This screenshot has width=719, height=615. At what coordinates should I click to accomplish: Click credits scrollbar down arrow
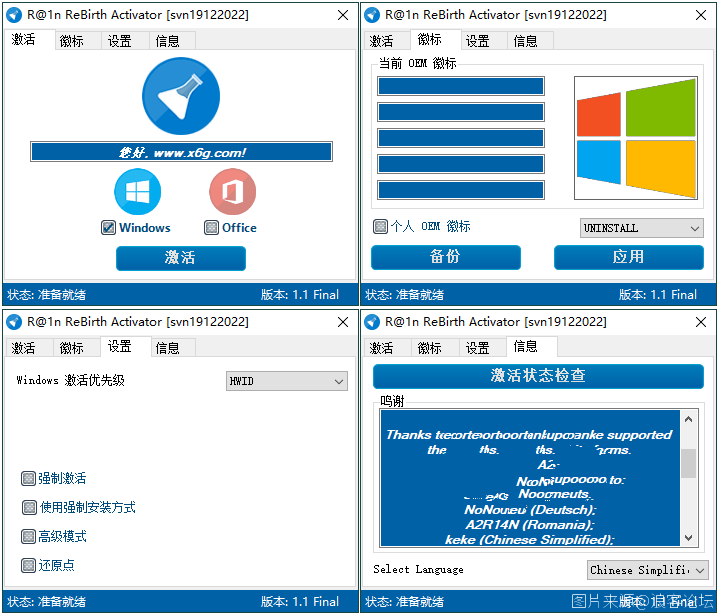pyautogui.click(x=688, y=537)
